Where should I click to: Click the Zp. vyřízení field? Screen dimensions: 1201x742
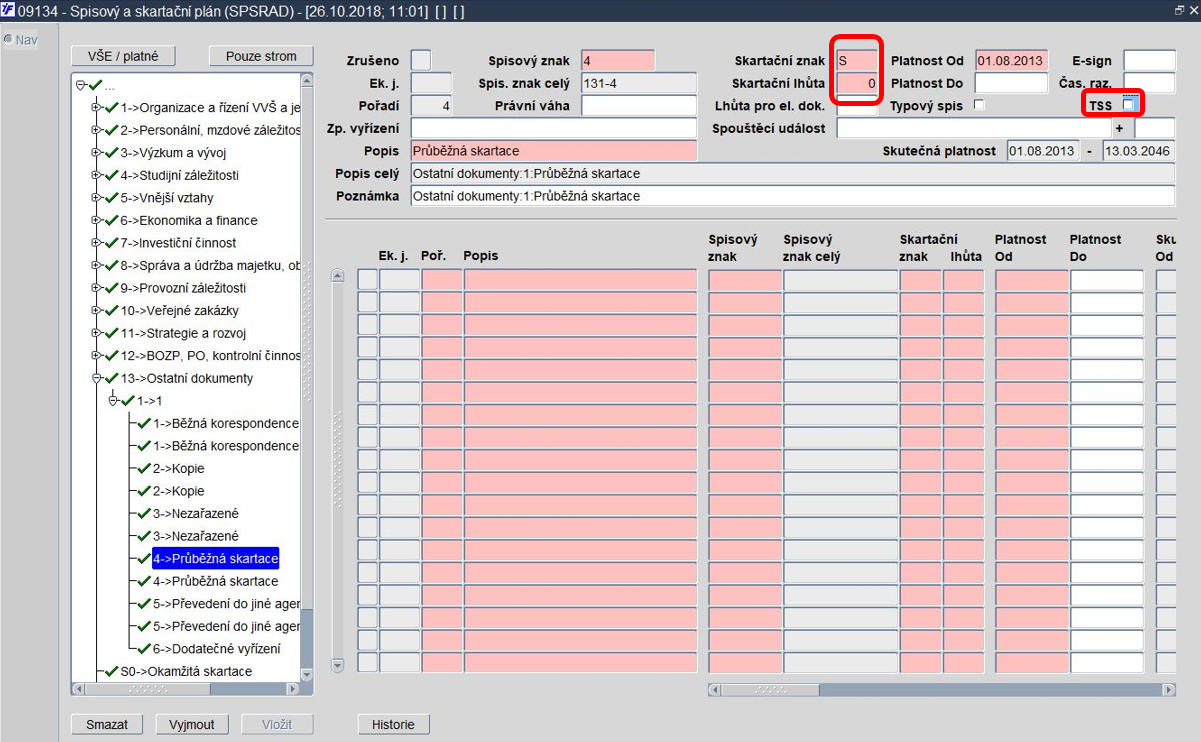point(553,128)
